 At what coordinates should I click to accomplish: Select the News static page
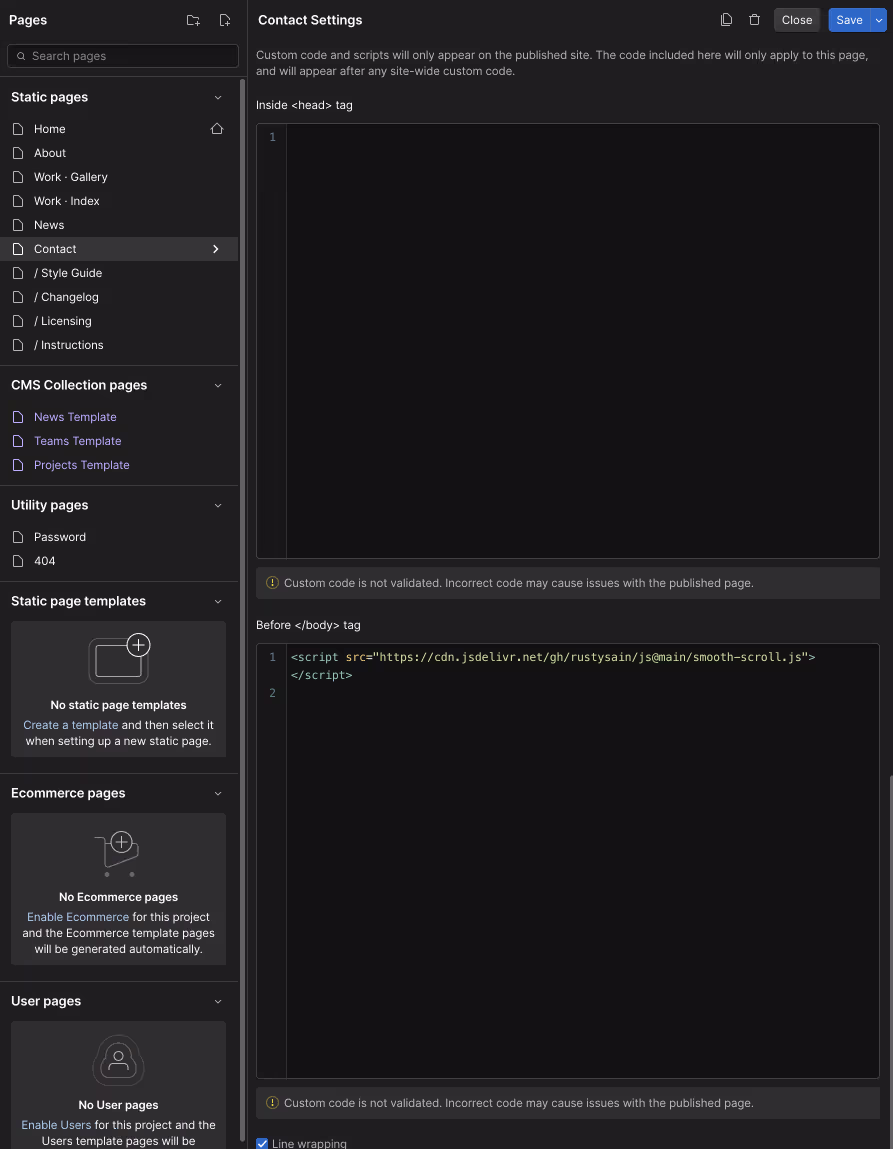coord(119,225)
